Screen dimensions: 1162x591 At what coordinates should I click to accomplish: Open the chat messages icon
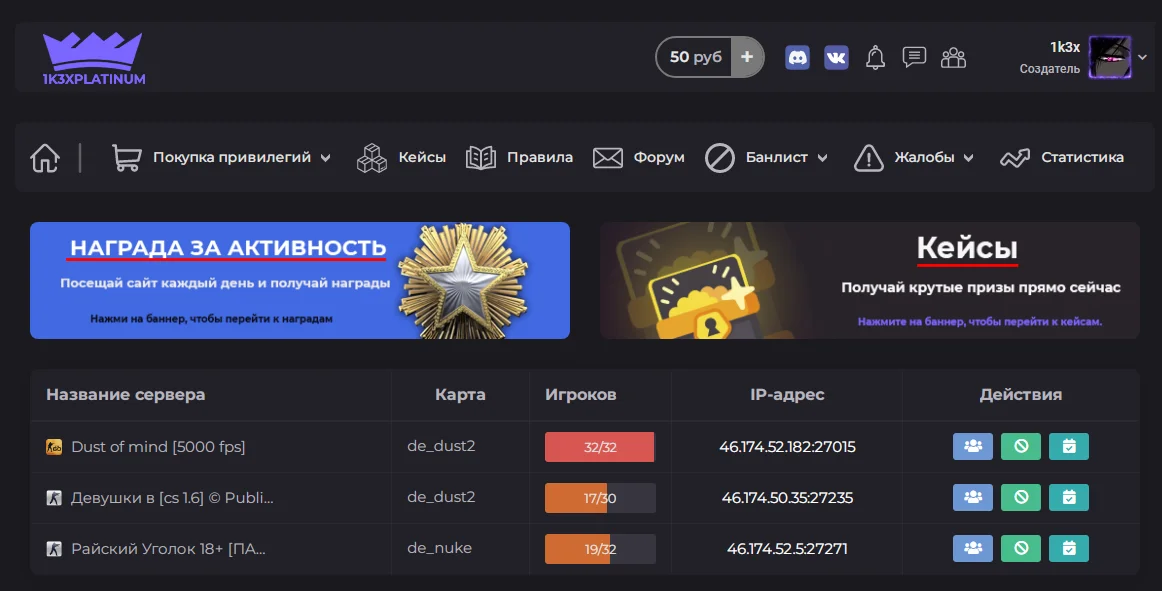(x=914, y=57)
